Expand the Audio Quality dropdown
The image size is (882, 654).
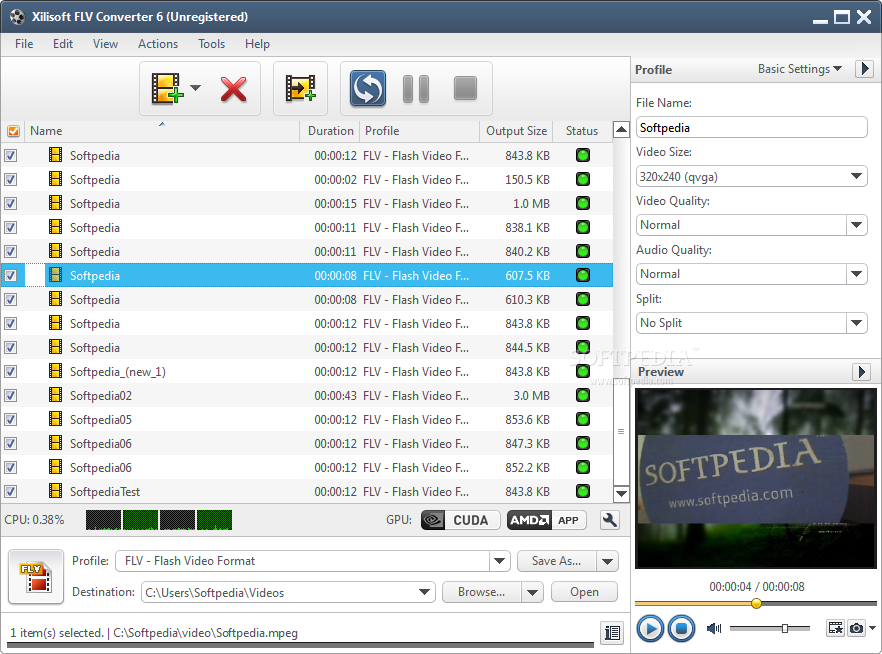[x=856, y=274]
